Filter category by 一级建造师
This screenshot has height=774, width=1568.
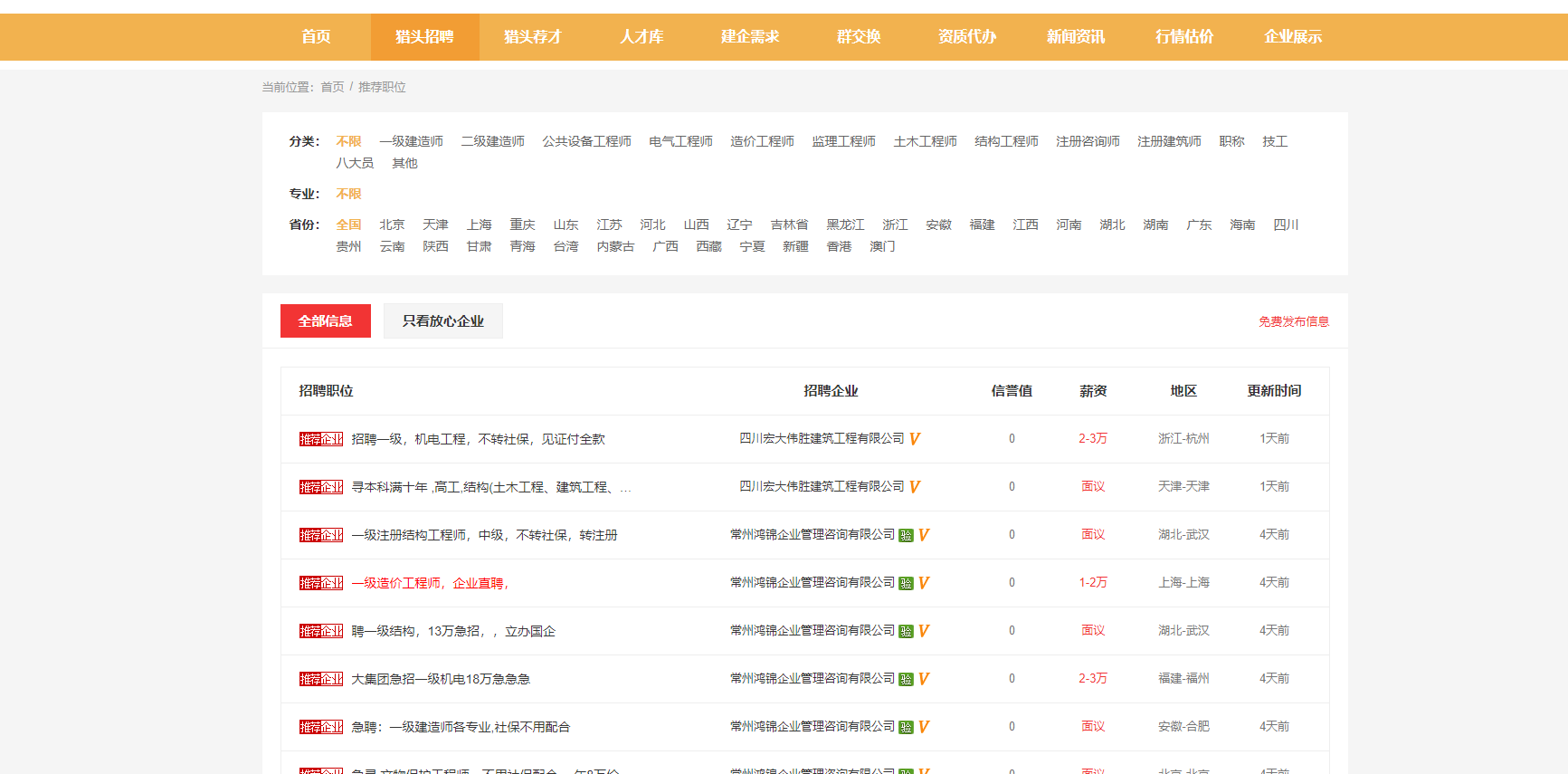point(412,141)
